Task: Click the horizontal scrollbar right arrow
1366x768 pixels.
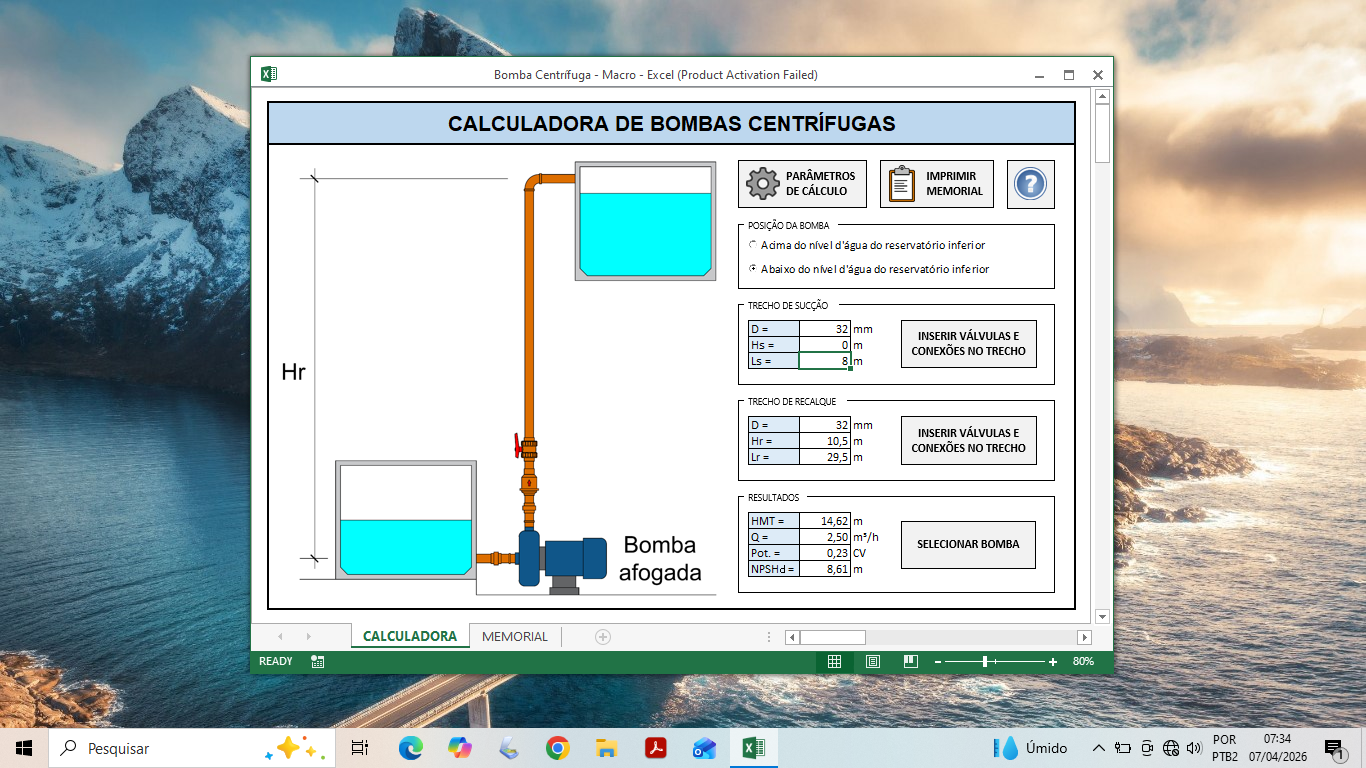Action: point(1084,637)
